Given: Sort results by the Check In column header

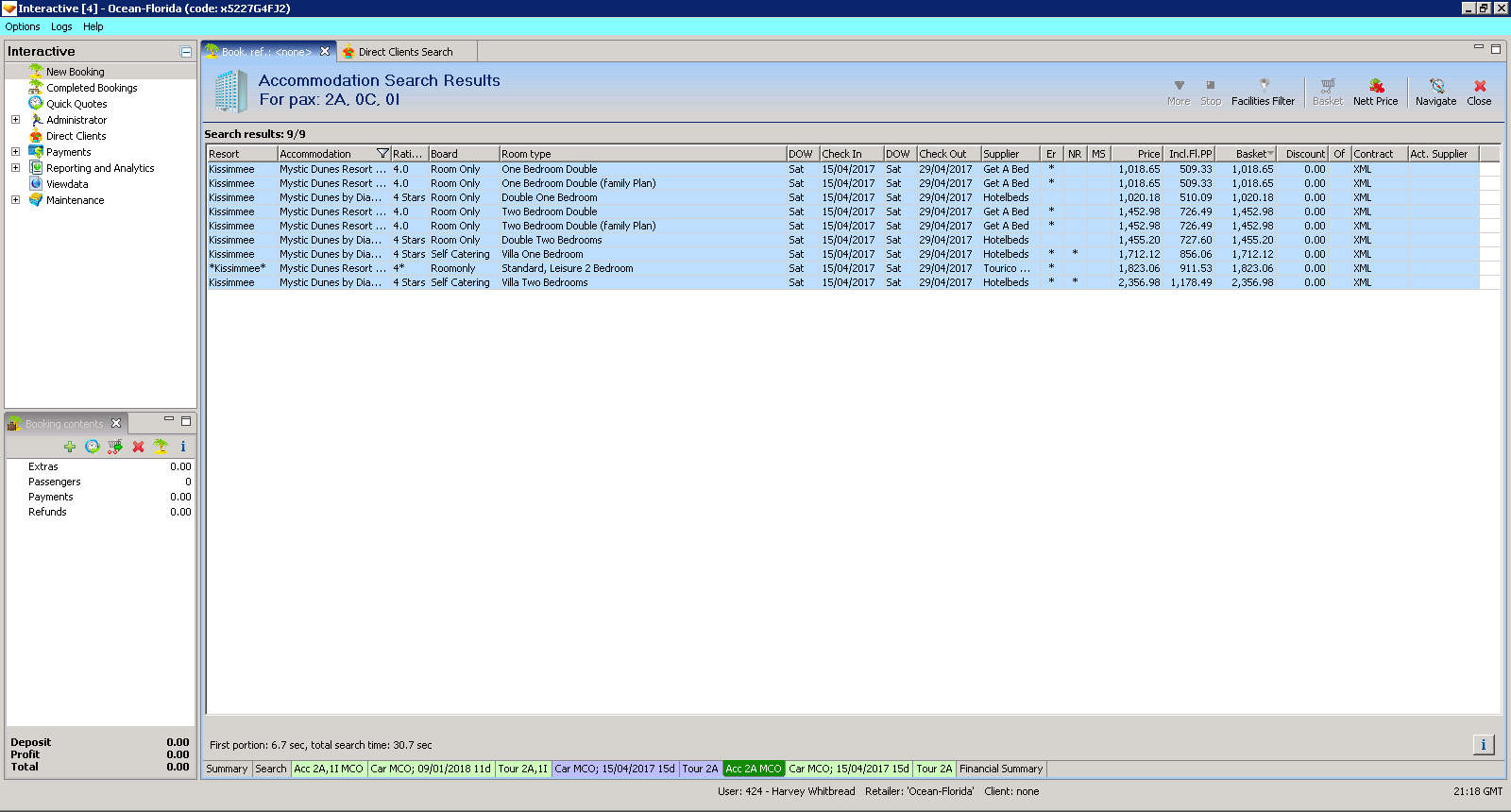Looking at the screenshot, I should (852, 154).
